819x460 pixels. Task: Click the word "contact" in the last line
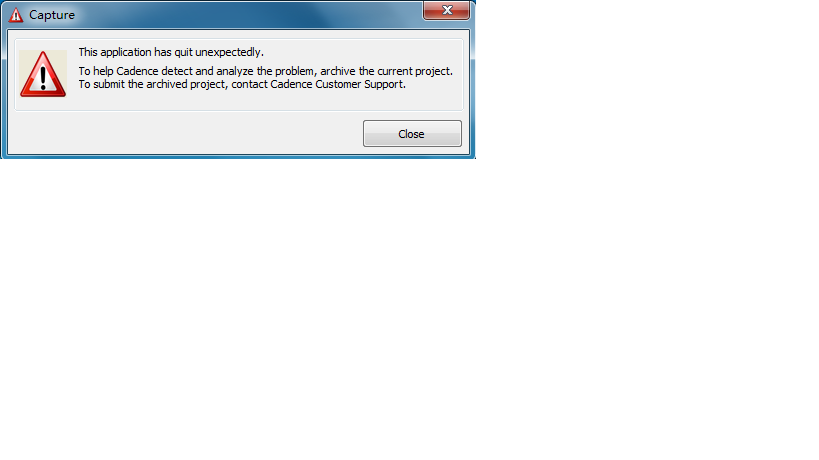pos(249,84)
